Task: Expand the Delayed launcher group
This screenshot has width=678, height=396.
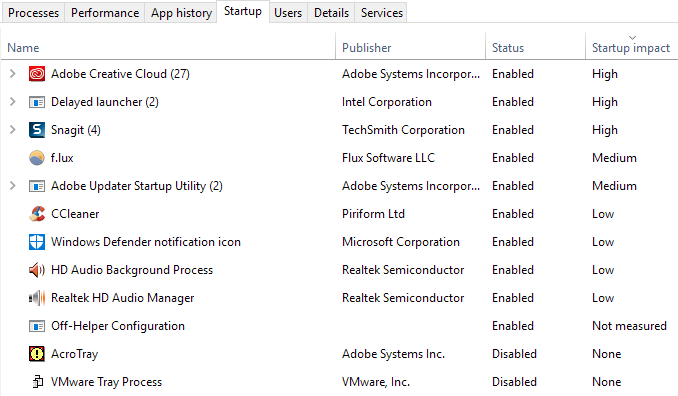Action: click(13, 102)
